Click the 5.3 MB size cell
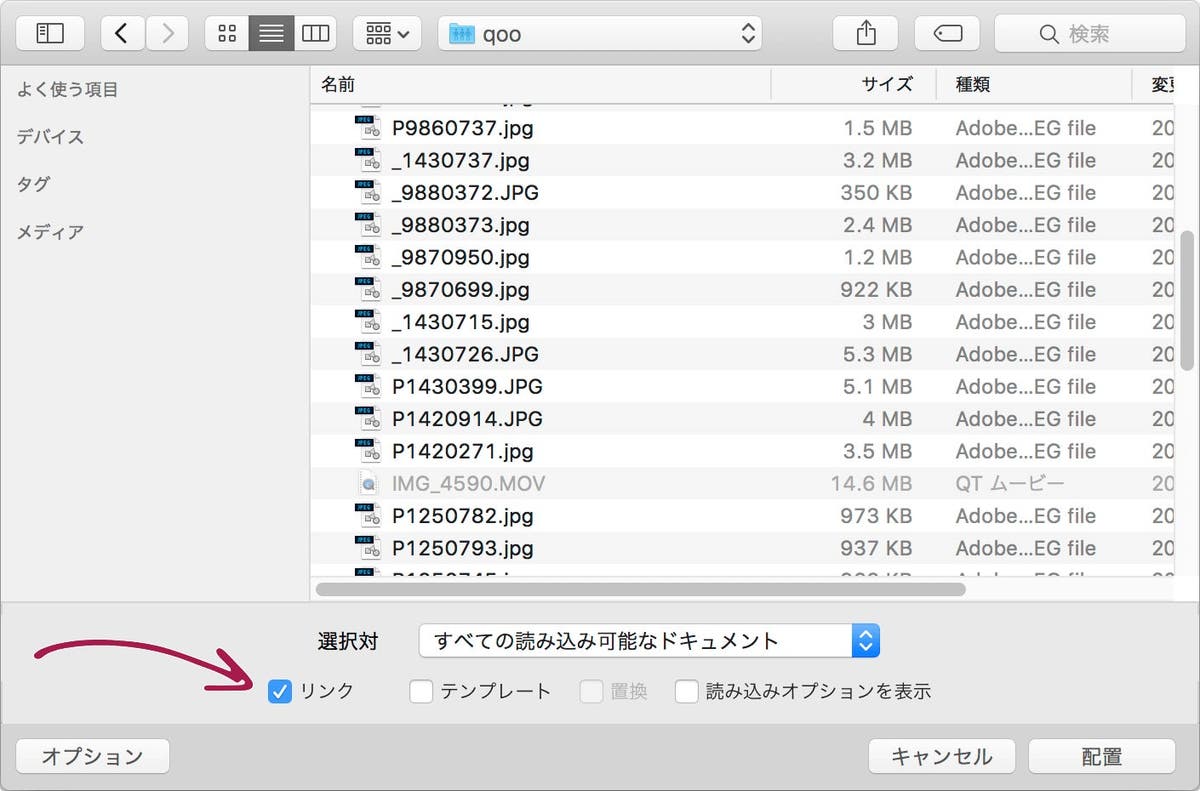 [x=878, y=354]
